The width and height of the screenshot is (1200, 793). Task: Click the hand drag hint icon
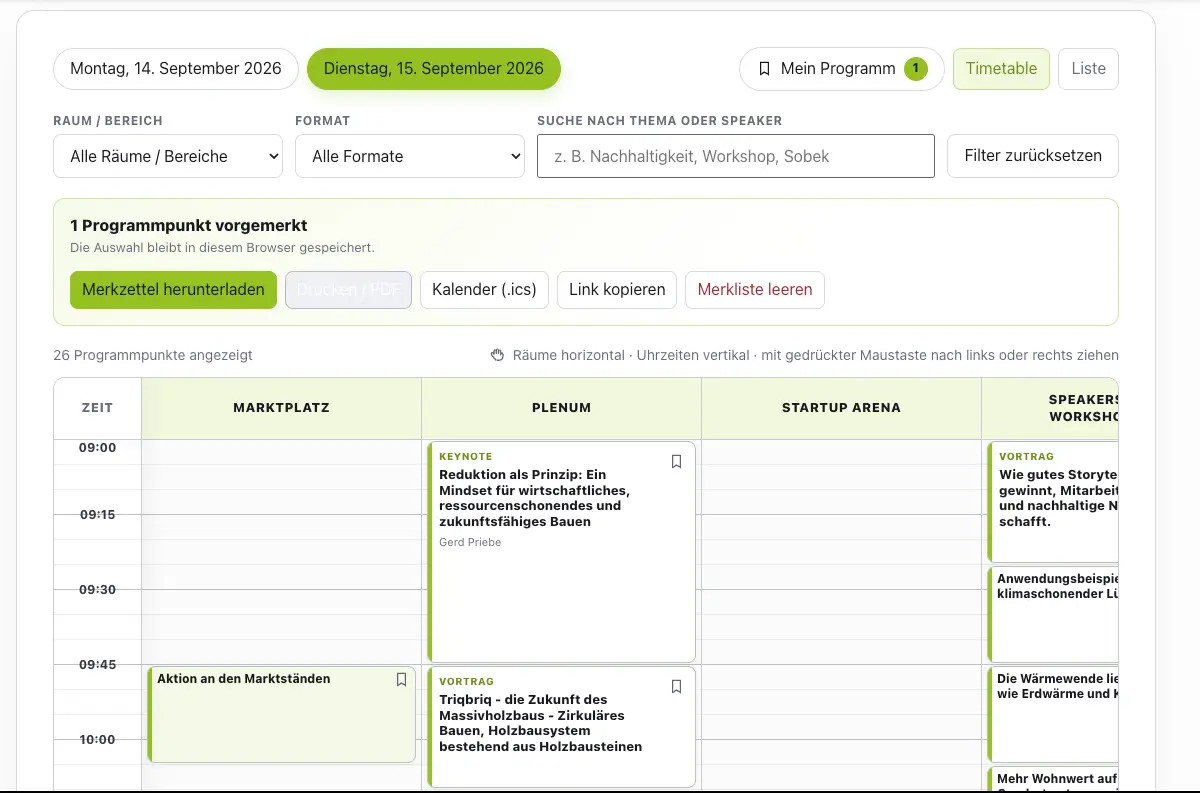click(497, 355)
